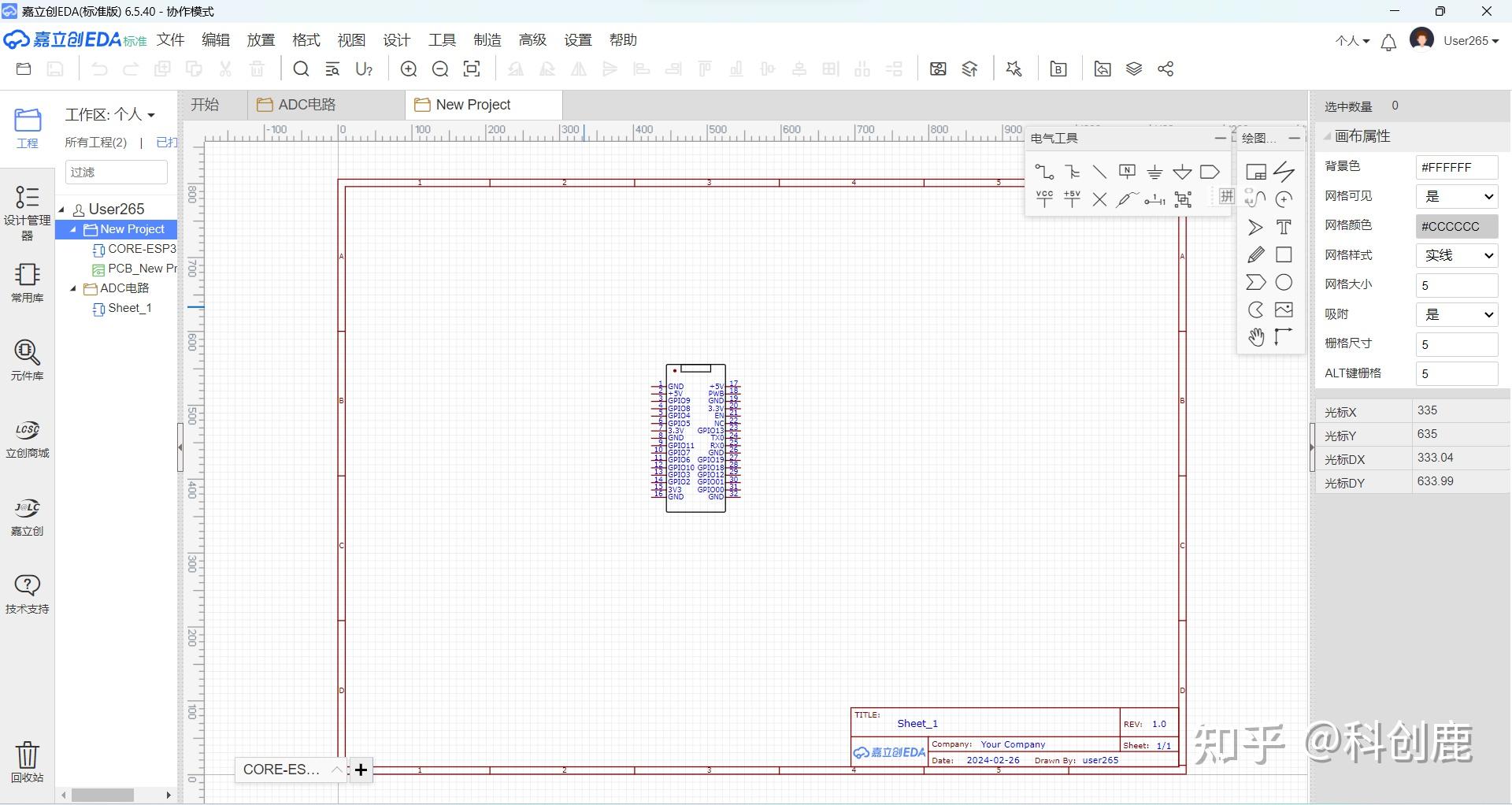The height and width of the screenshot is (805, 1512).
Task: Collapse the canvas properties section
Action: click(x=1327, y=136)
